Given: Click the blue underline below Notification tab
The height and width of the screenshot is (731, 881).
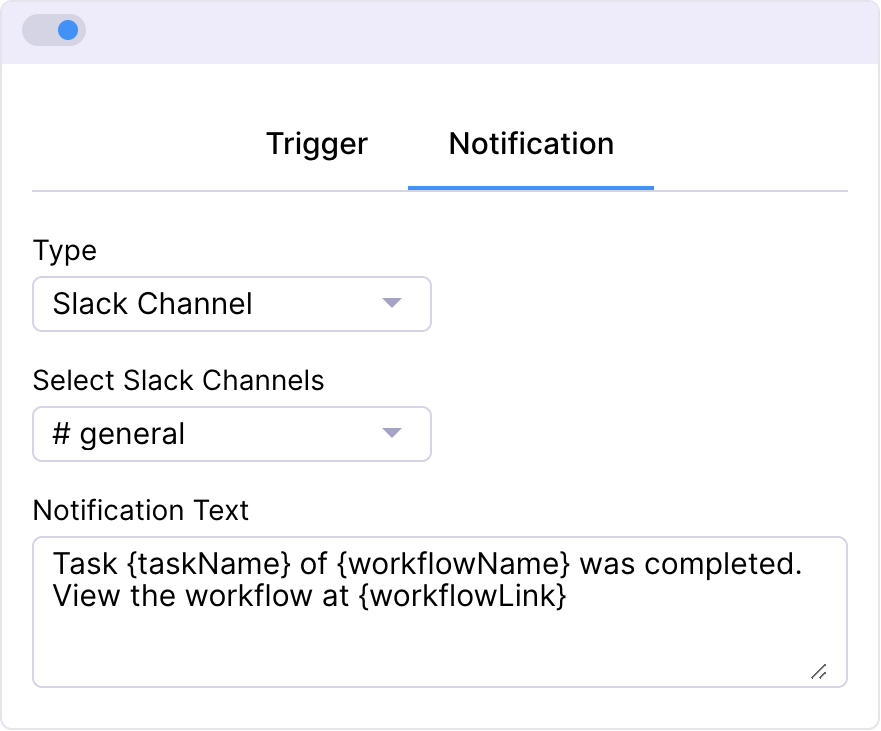Looking at the screenshot, I should [x=531, y=187].
